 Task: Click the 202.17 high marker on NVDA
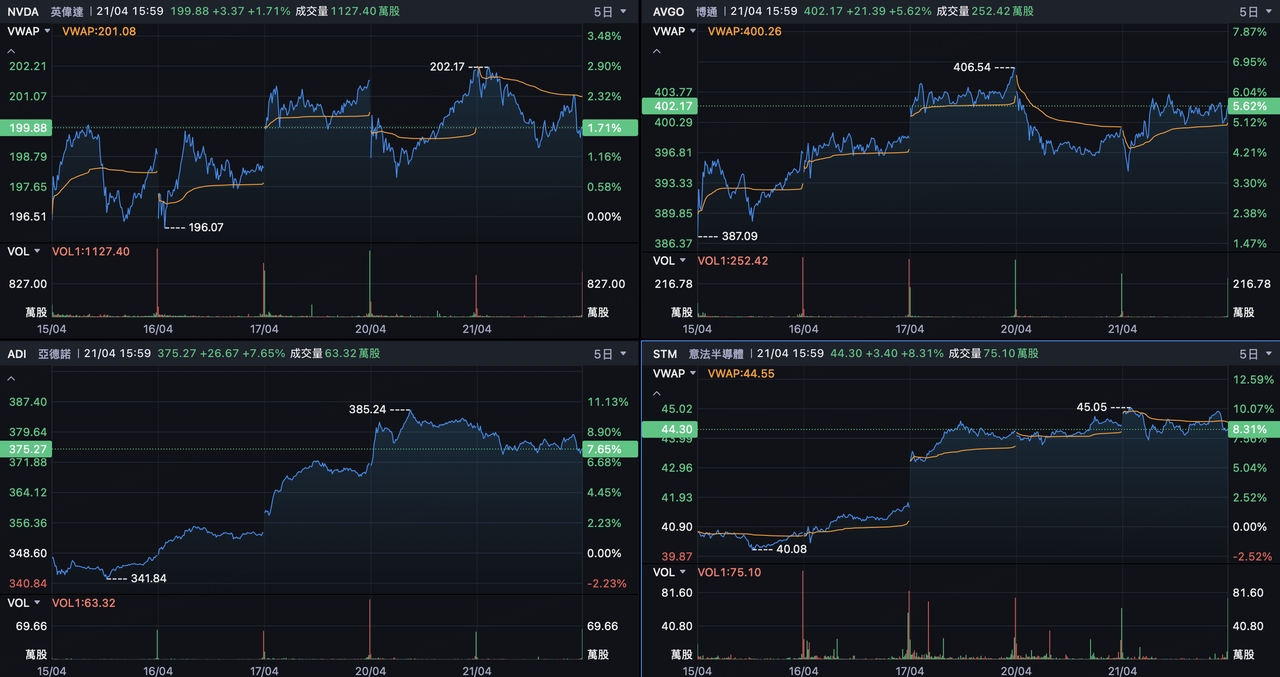click(447, 67)
